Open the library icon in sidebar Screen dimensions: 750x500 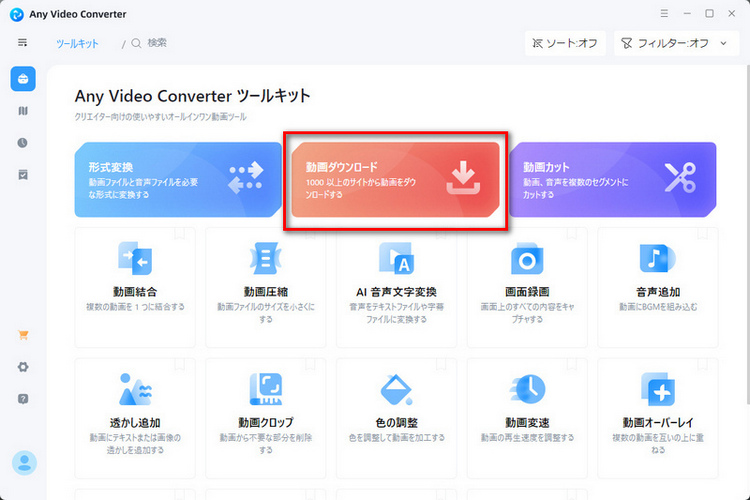coord(23,111)
